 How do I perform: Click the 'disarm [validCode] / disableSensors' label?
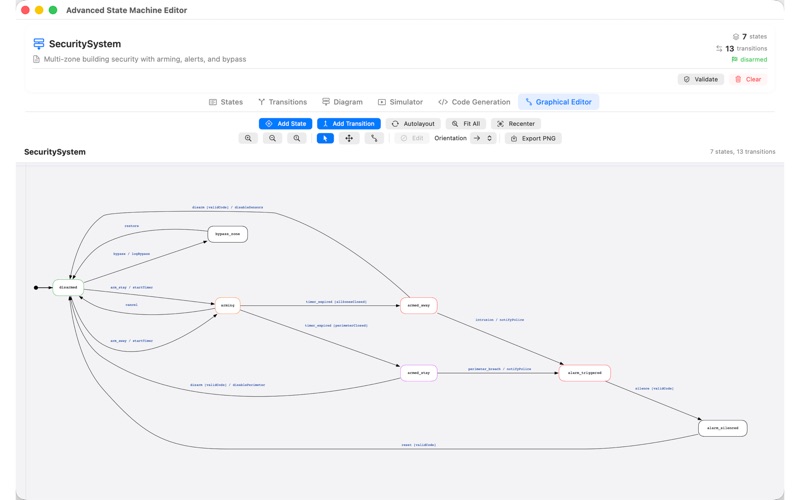228,207
